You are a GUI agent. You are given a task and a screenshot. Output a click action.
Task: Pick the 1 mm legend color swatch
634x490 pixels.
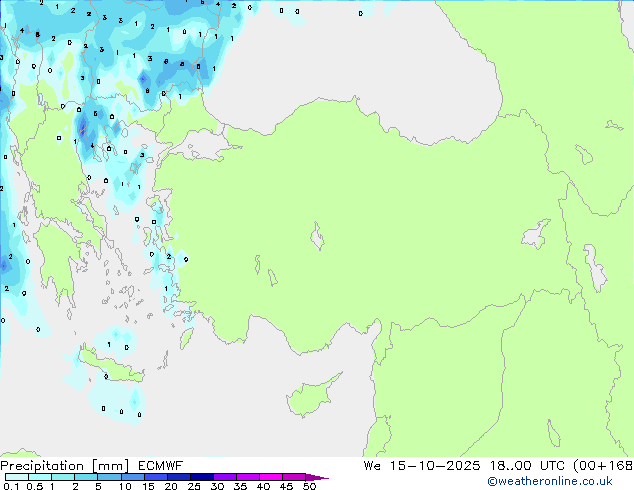[x=63, y=477]
